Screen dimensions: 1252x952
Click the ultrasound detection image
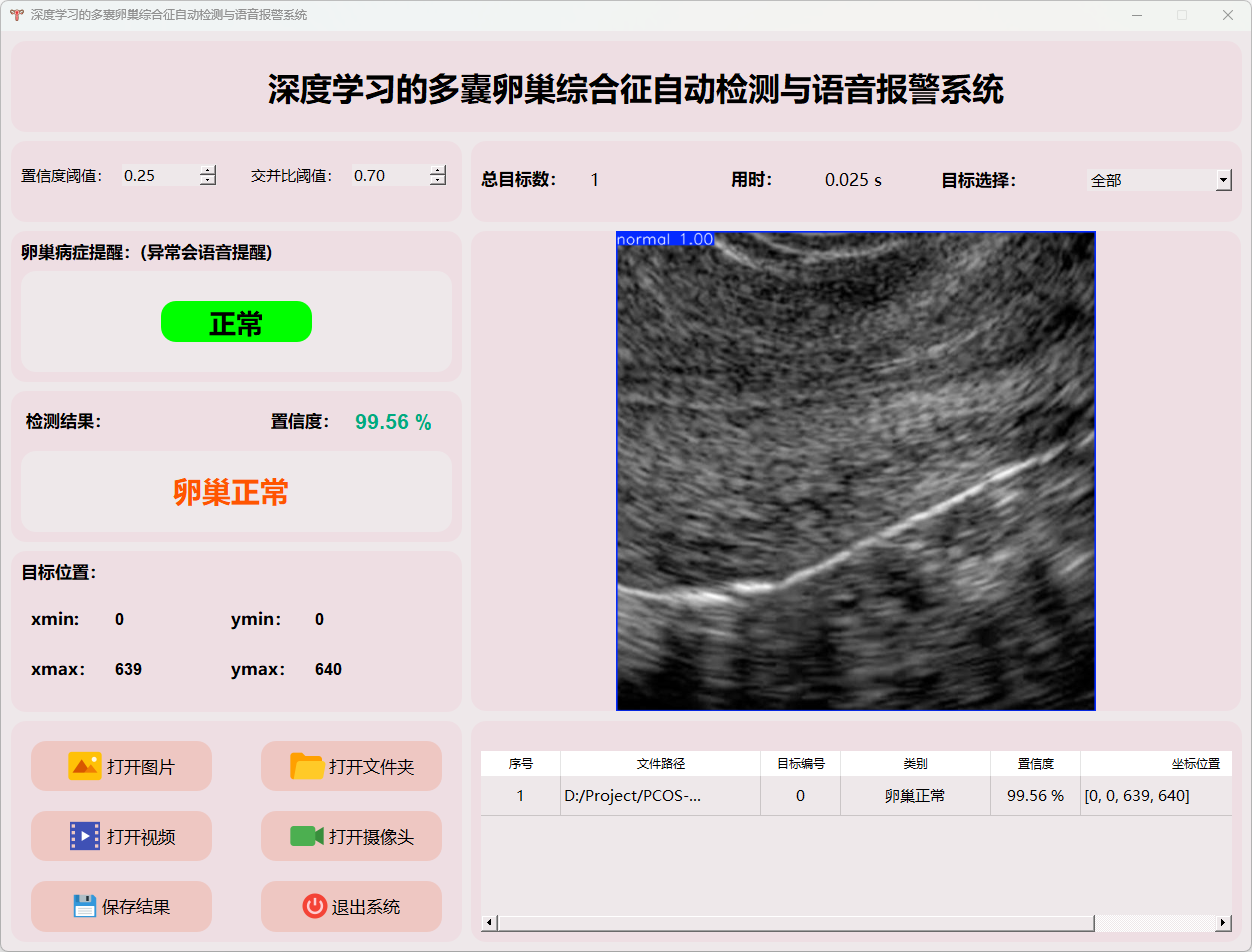(856, 471)
